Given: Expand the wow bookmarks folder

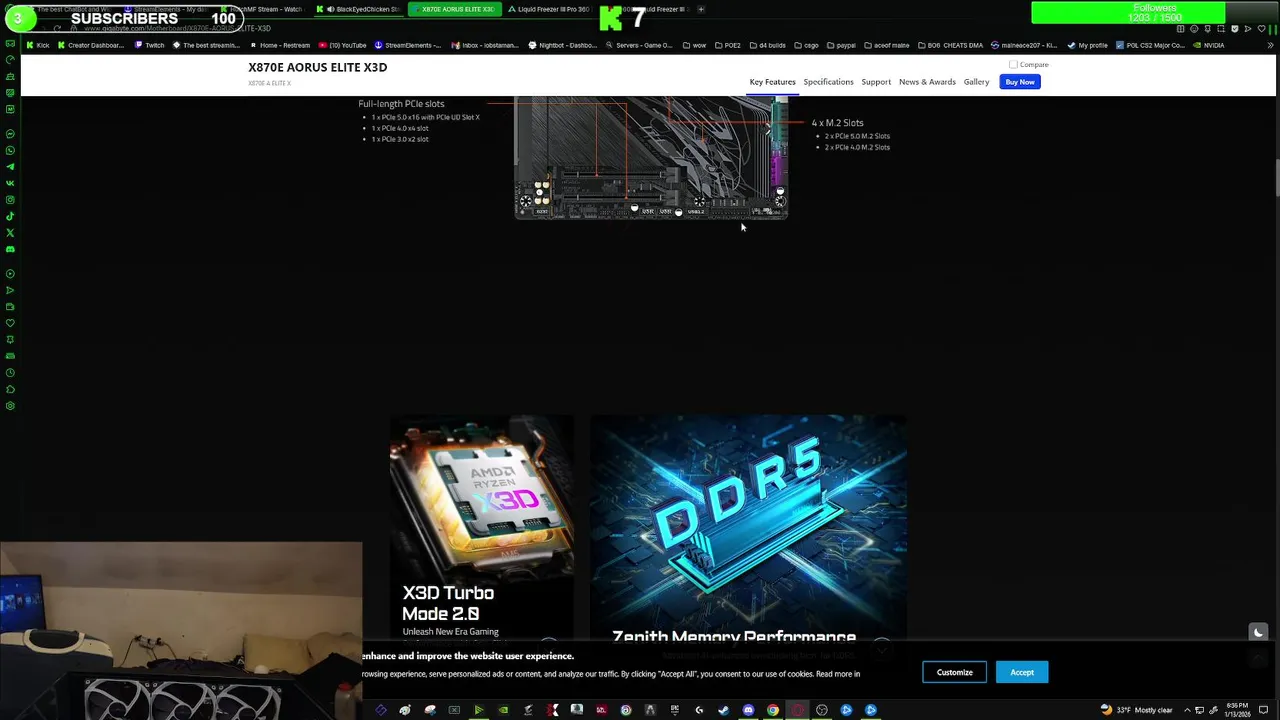Looking at the screenshot, I should (694, 45).
